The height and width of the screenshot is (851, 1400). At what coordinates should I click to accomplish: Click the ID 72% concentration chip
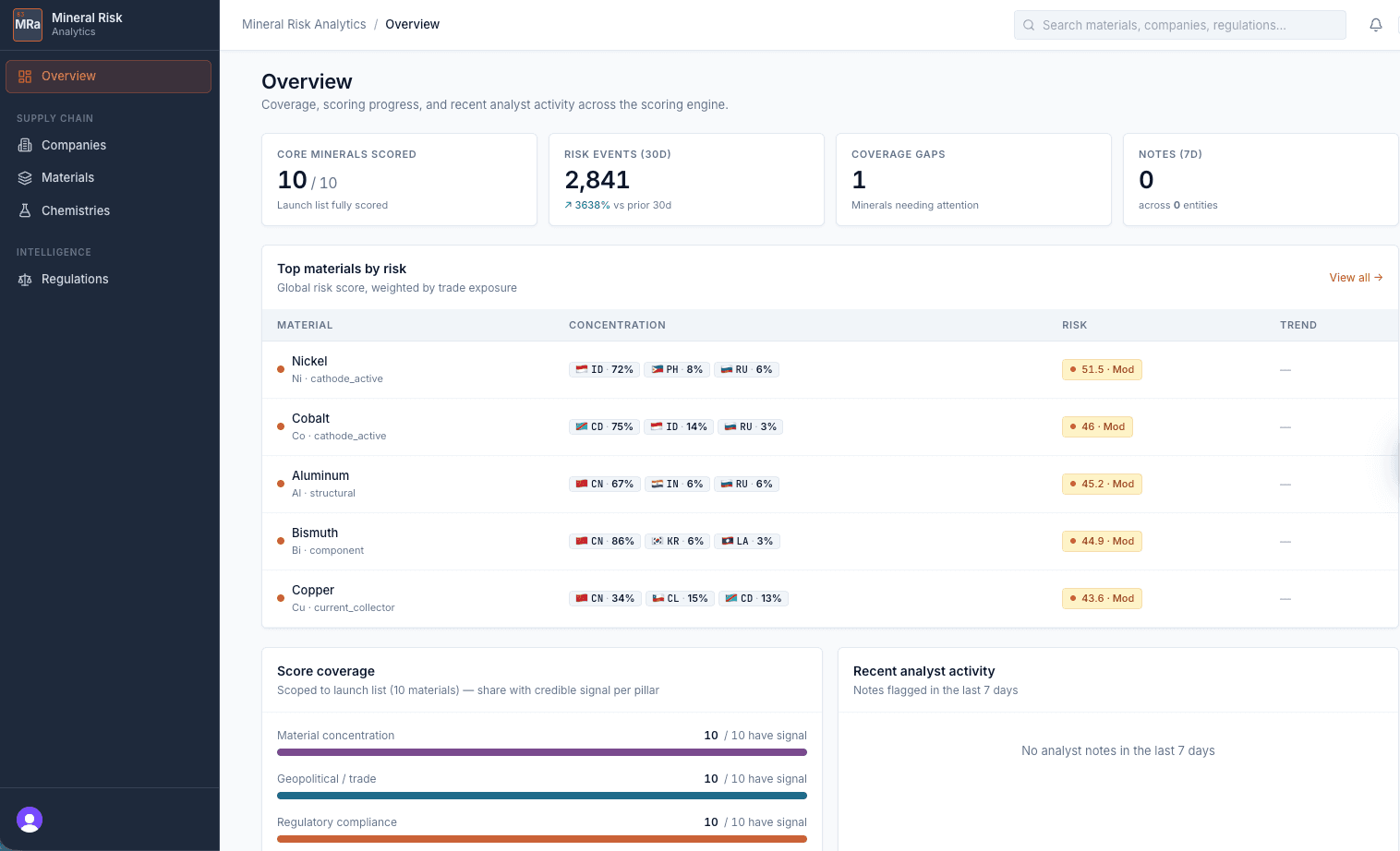coord(604,369)
